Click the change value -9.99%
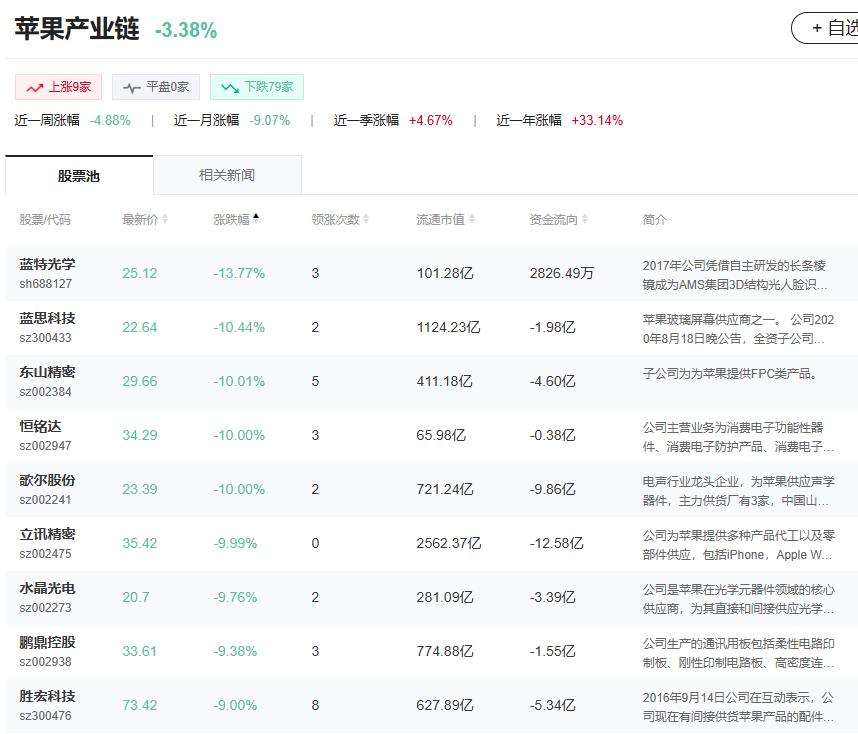858x734 pixels. (x=235, y=543)
